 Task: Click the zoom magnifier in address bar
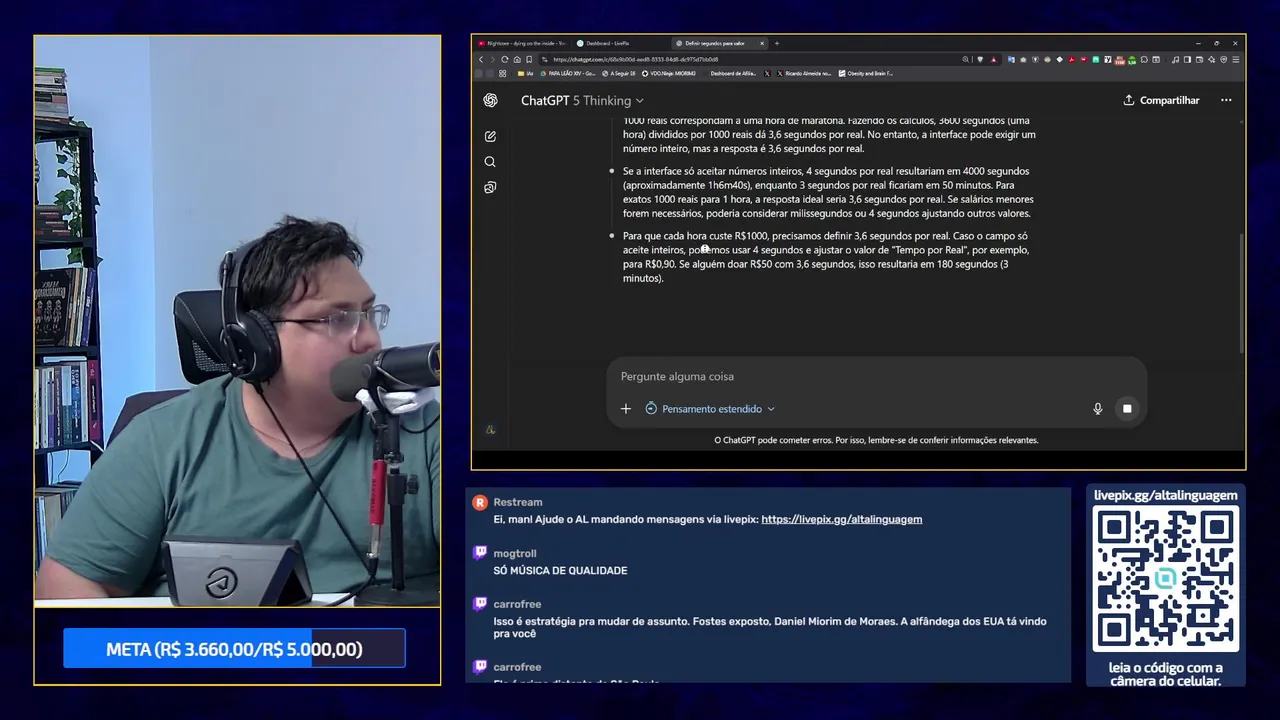click(x=965, y=59)
